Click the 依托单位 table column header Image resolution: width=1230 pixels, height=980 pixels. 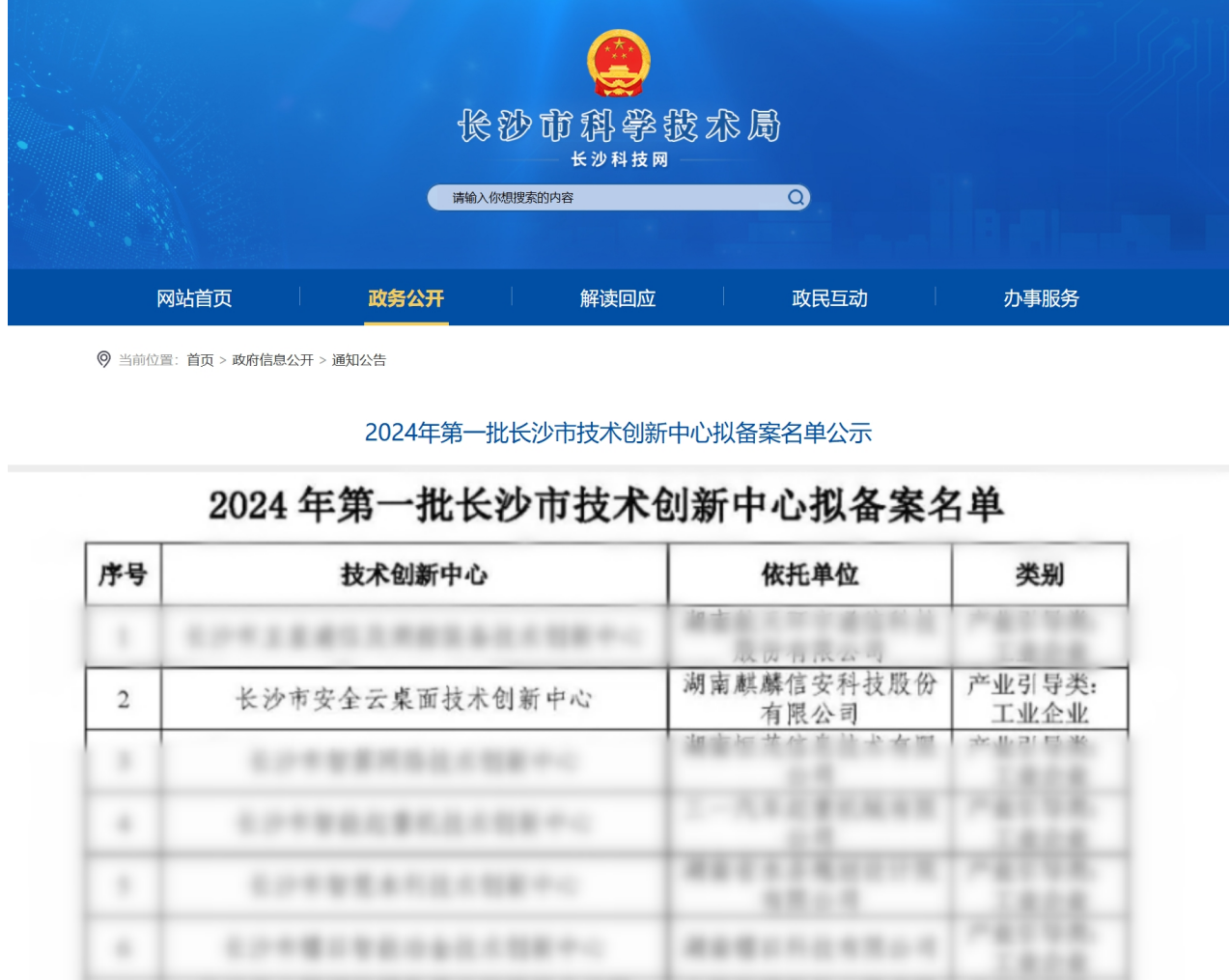pyautogui.click(x=809, y=574)
